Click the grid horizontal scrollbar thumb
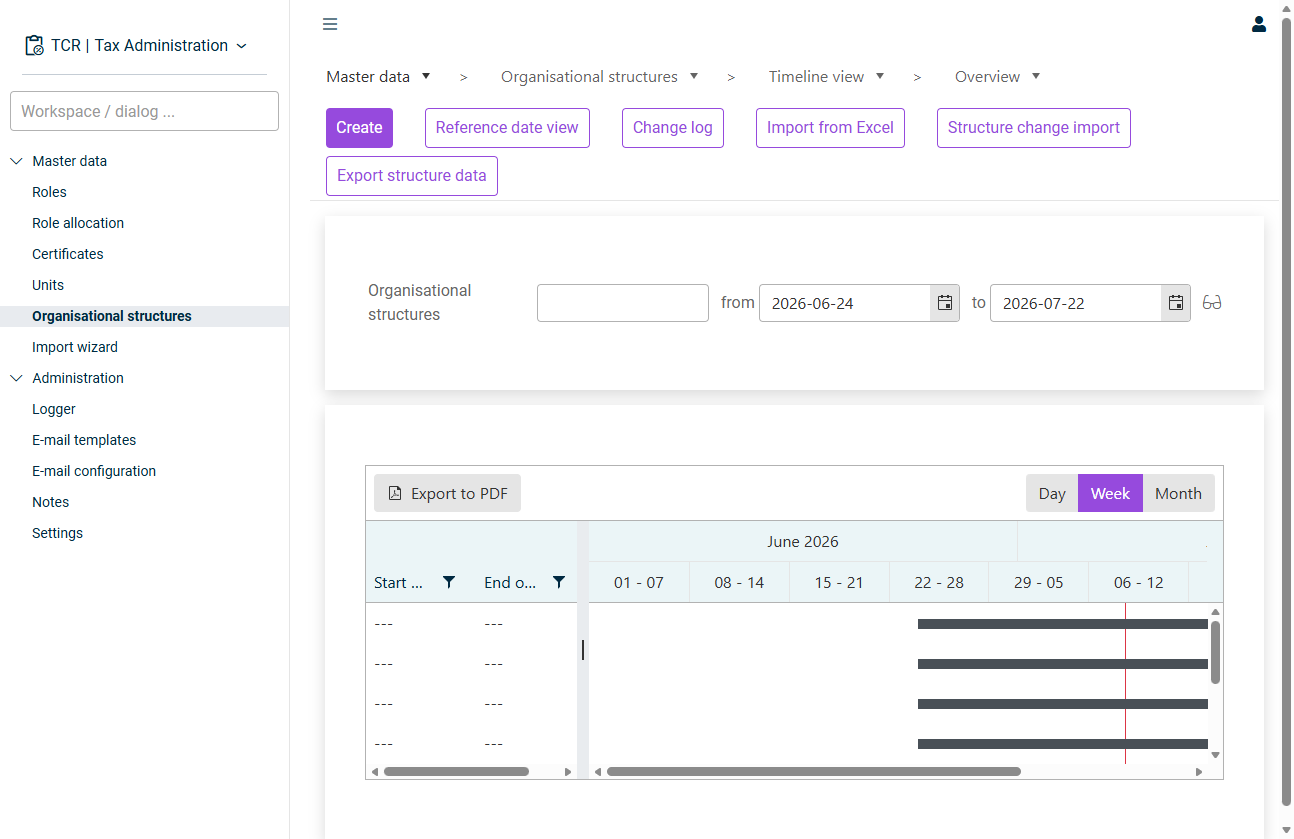Image resolution: width=1294 pixels, height=839 pixels. point(456,771)
